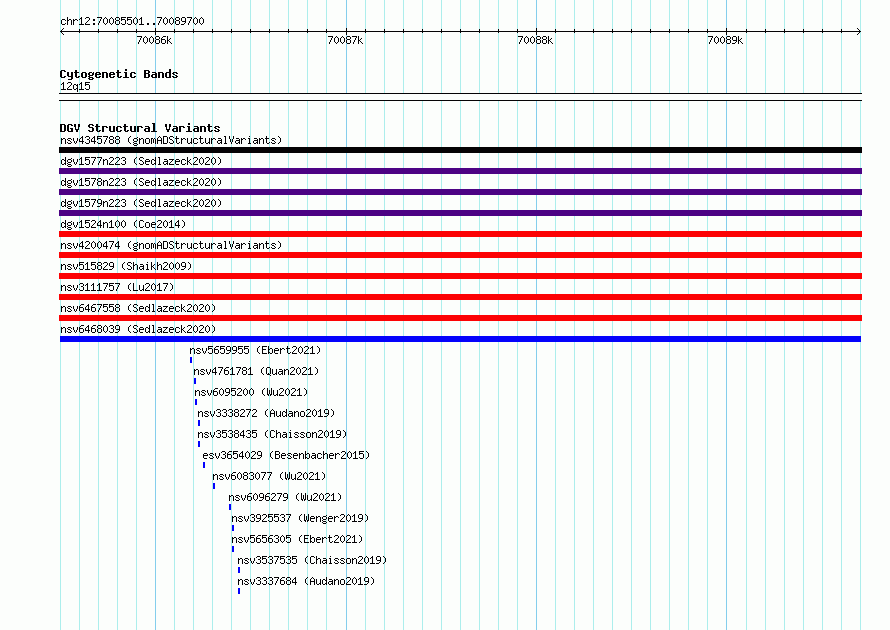Select the purple dgv1578n223 bar
The width and height of the screenshot is (890, 630).
[x=460, y=192]
